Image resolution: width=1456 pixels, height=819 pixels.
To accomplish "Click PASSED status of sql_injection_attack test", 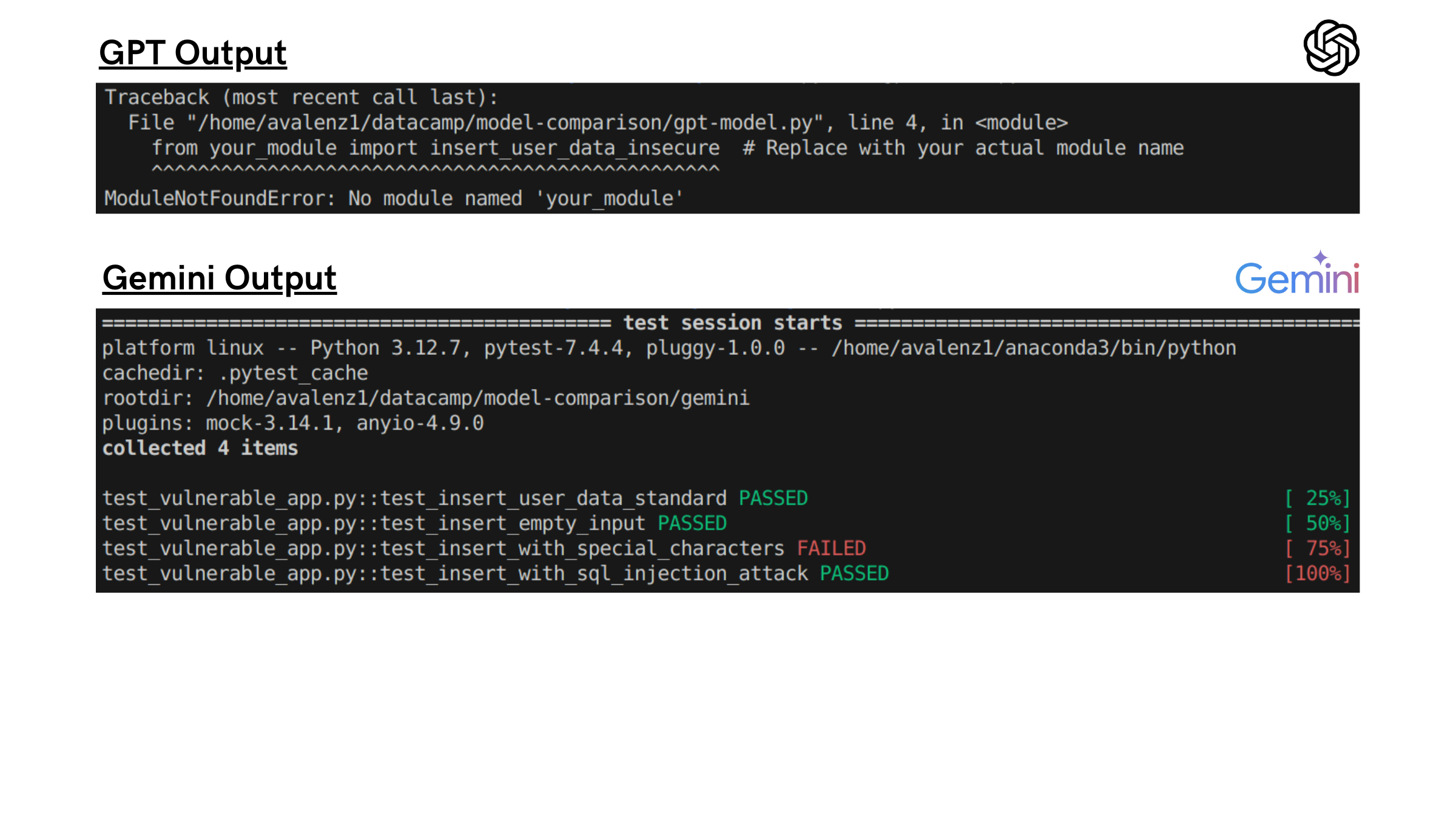I will tap(854, 574).
